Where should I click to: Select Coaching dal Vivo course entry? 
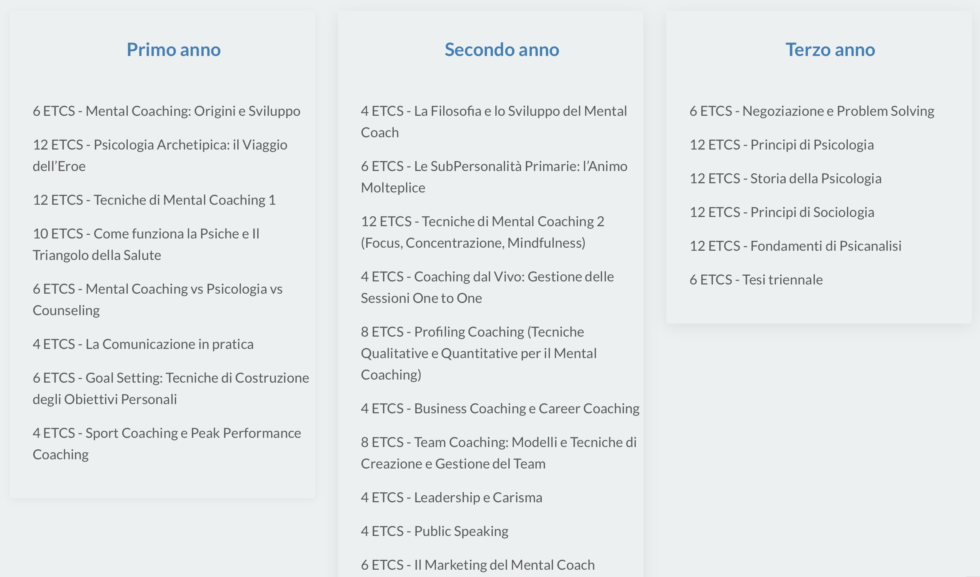487,287
